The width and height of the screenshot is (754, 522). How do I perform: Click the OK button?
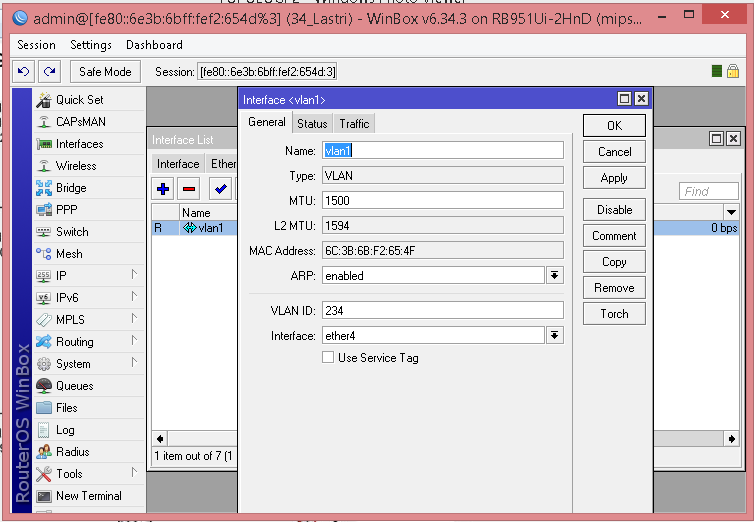614,125
